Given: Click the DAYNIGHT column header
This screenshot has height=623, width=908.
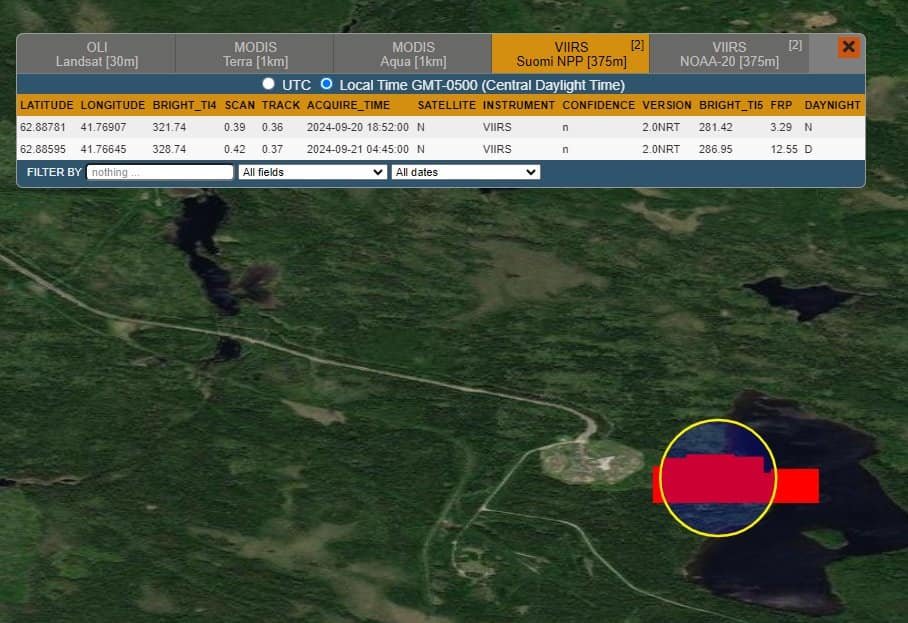Looking at the screenshot, I should tap(832, 105).
